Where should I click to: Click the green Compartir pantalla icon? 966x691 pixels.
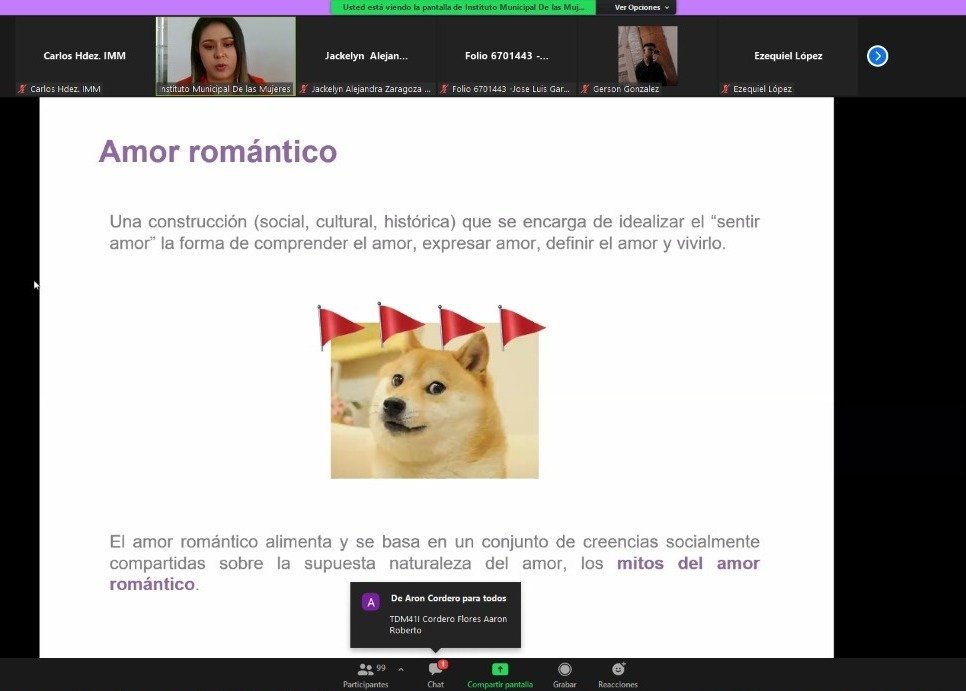(x=500, y=669)
